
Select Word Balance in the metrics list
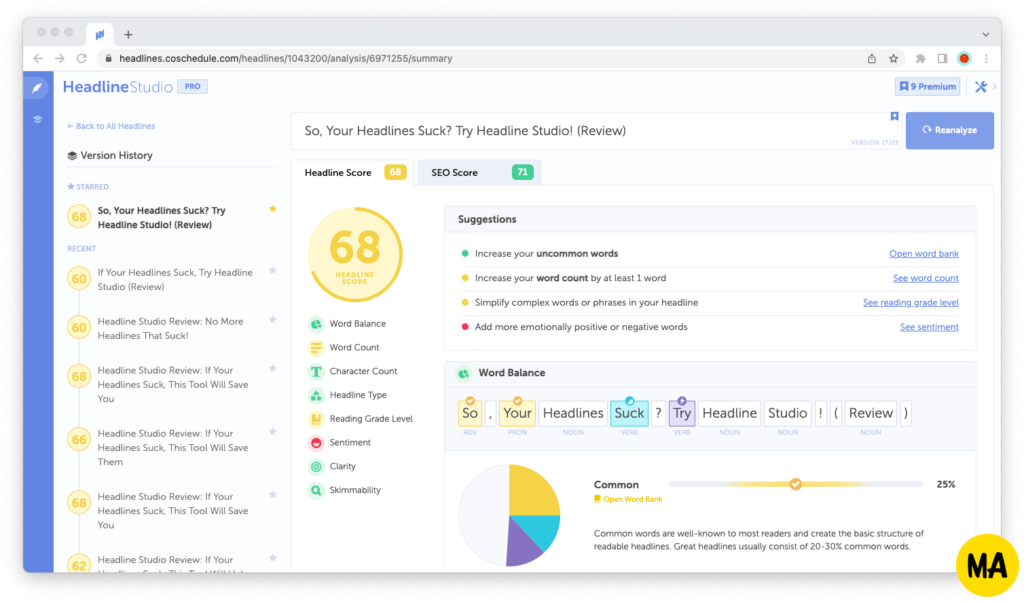pos(357,324)
